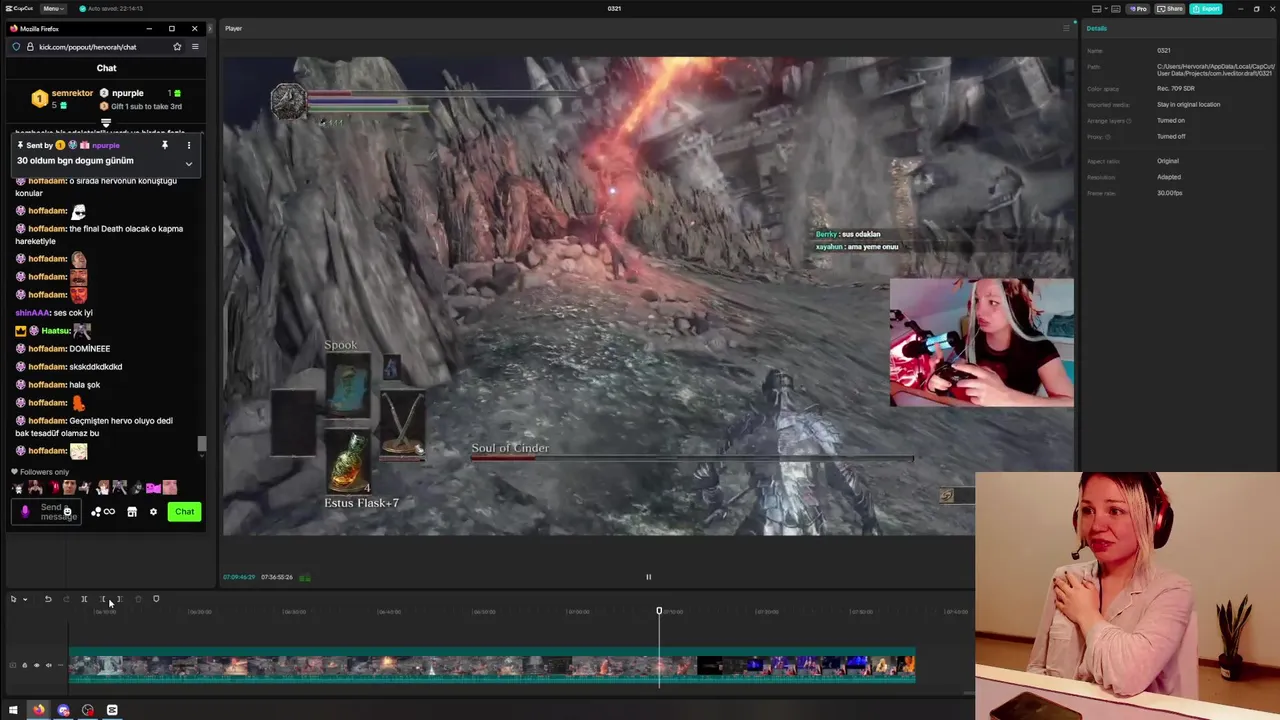Image resolution: width=1280 pixels, height=720 pixels.
Task: Click the marker shield icon in timeline toolbar
Action: pyautogui.click(x=156, y=599)
